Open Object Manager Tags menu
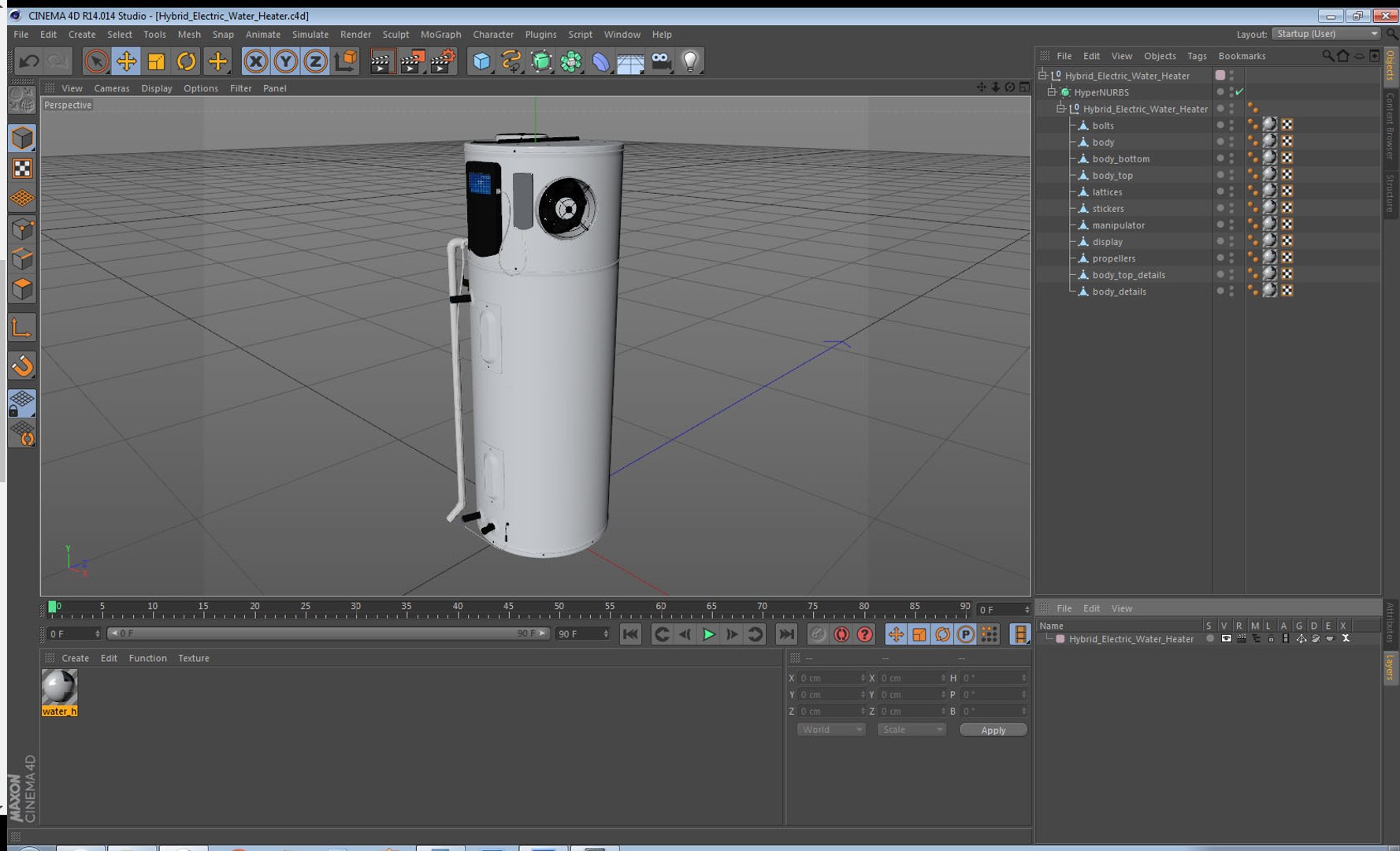 (x=1197, y=56)
